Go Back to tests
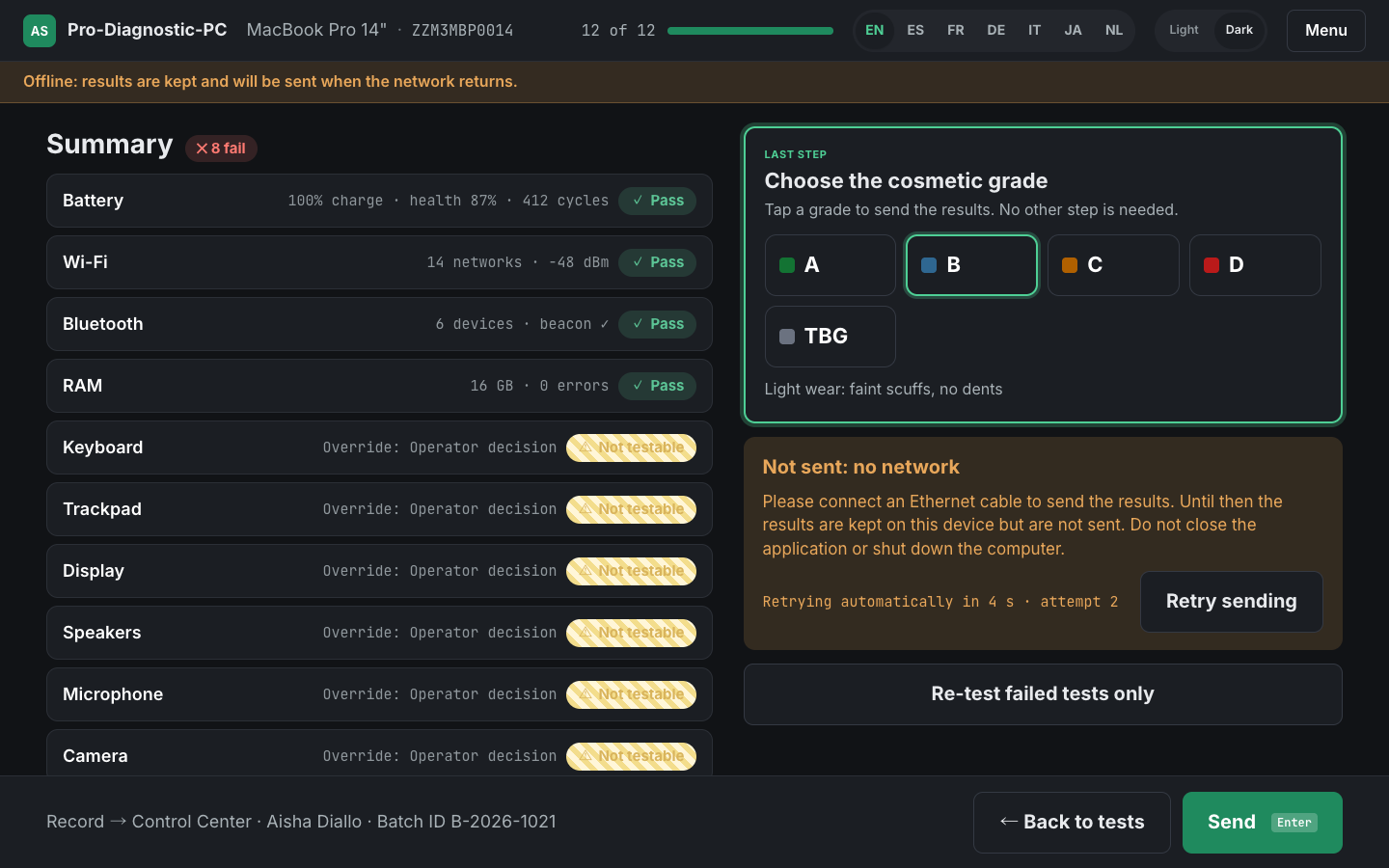This screenshot has height=868, width=1389. [x=1072, y=823]
